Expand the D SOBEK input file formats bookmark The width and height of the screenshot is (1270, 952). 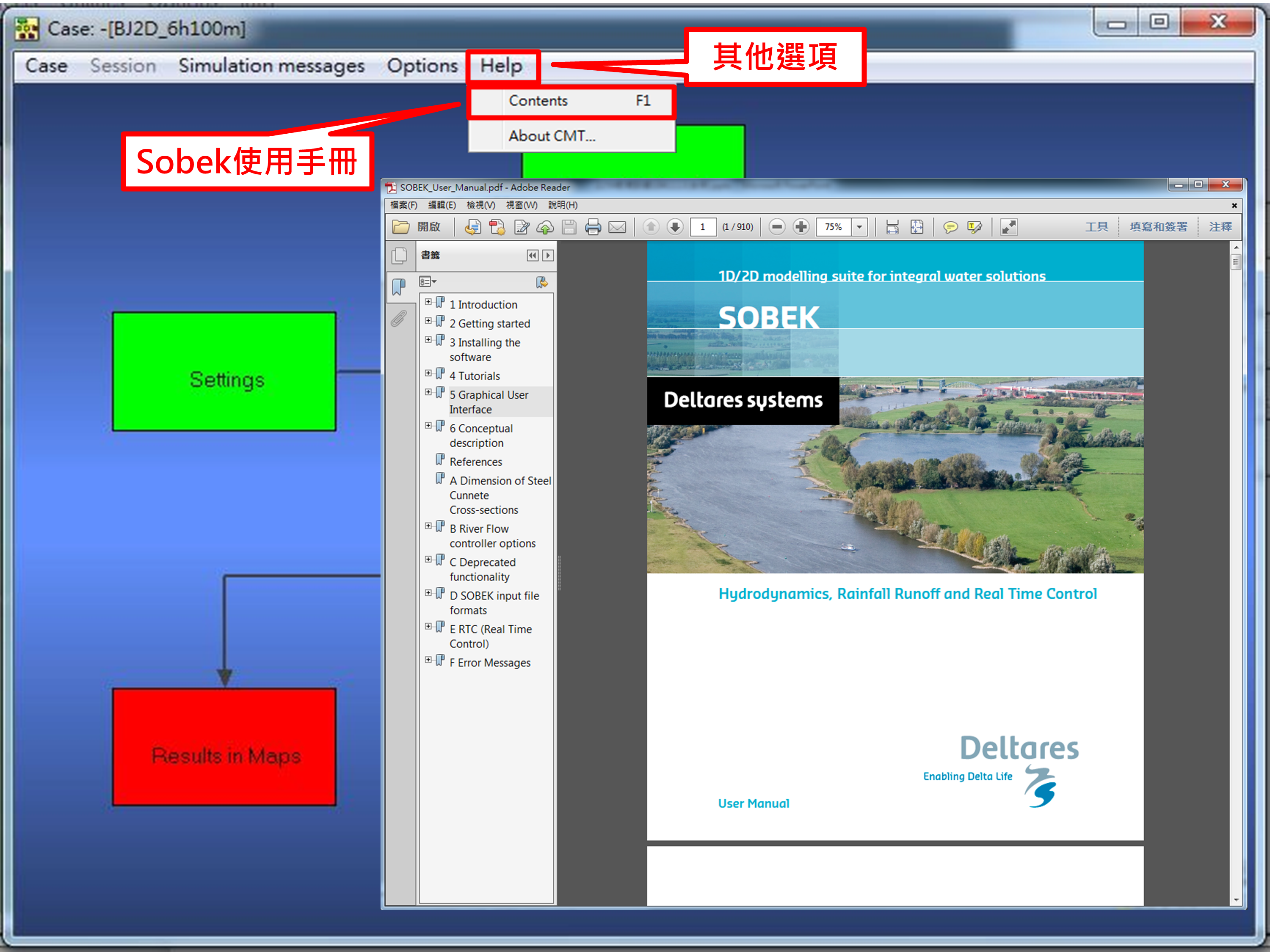click(428, 593)
